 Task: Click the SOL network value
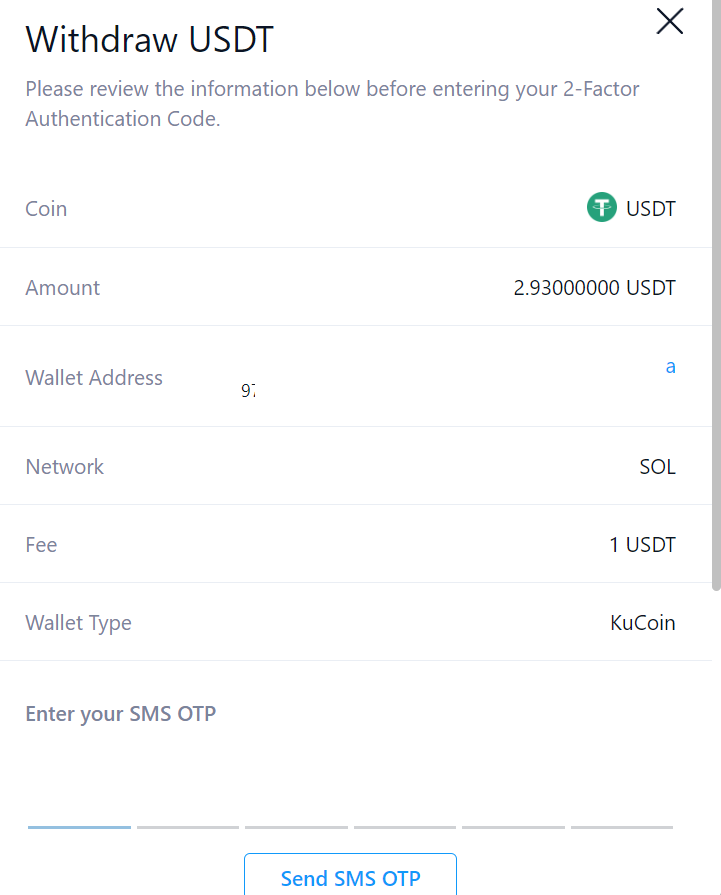tap(657, 467)
